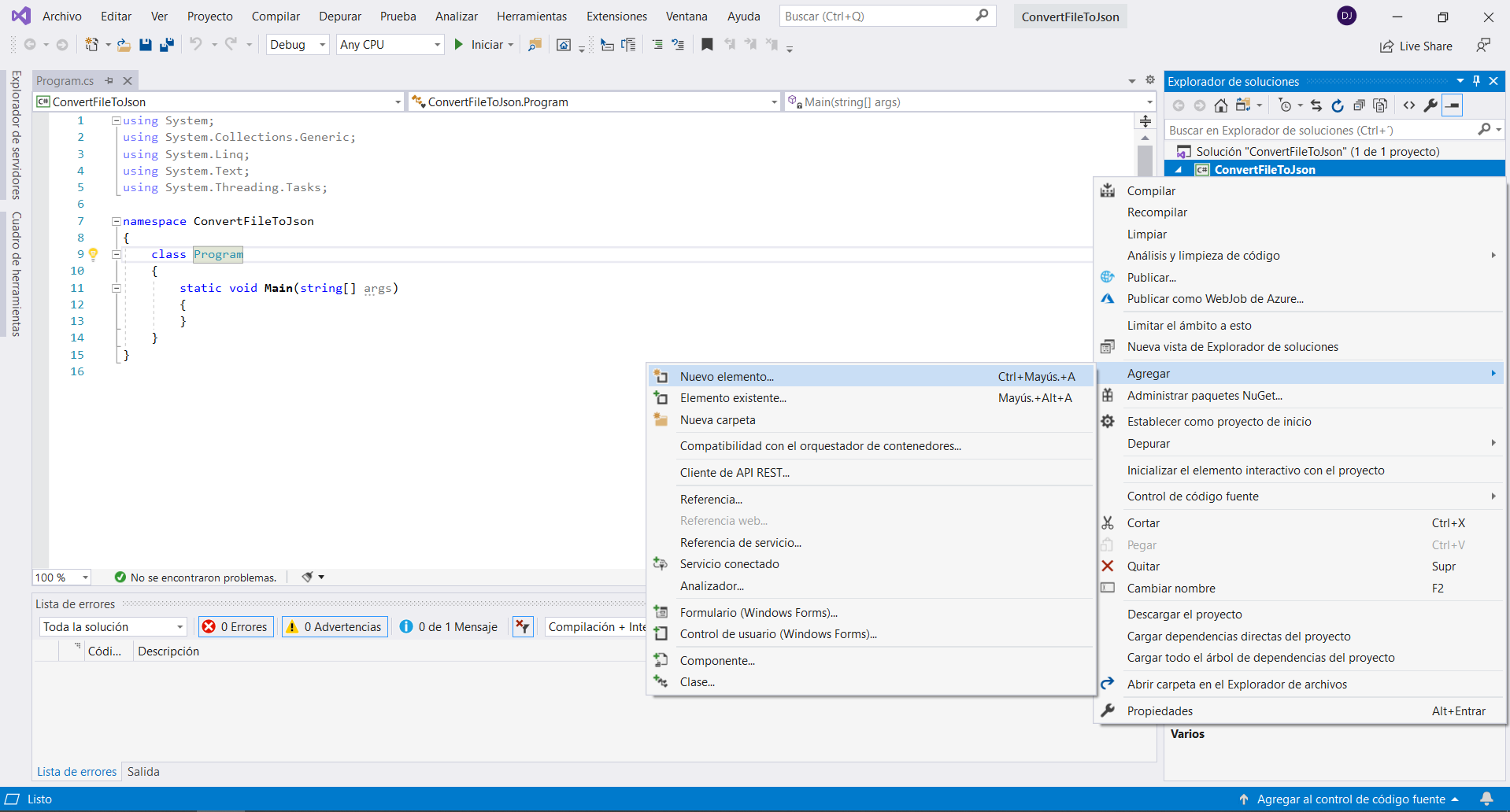
Task: Click the Live Share button
Action: pyautogui.click(x=1416, y=46)
